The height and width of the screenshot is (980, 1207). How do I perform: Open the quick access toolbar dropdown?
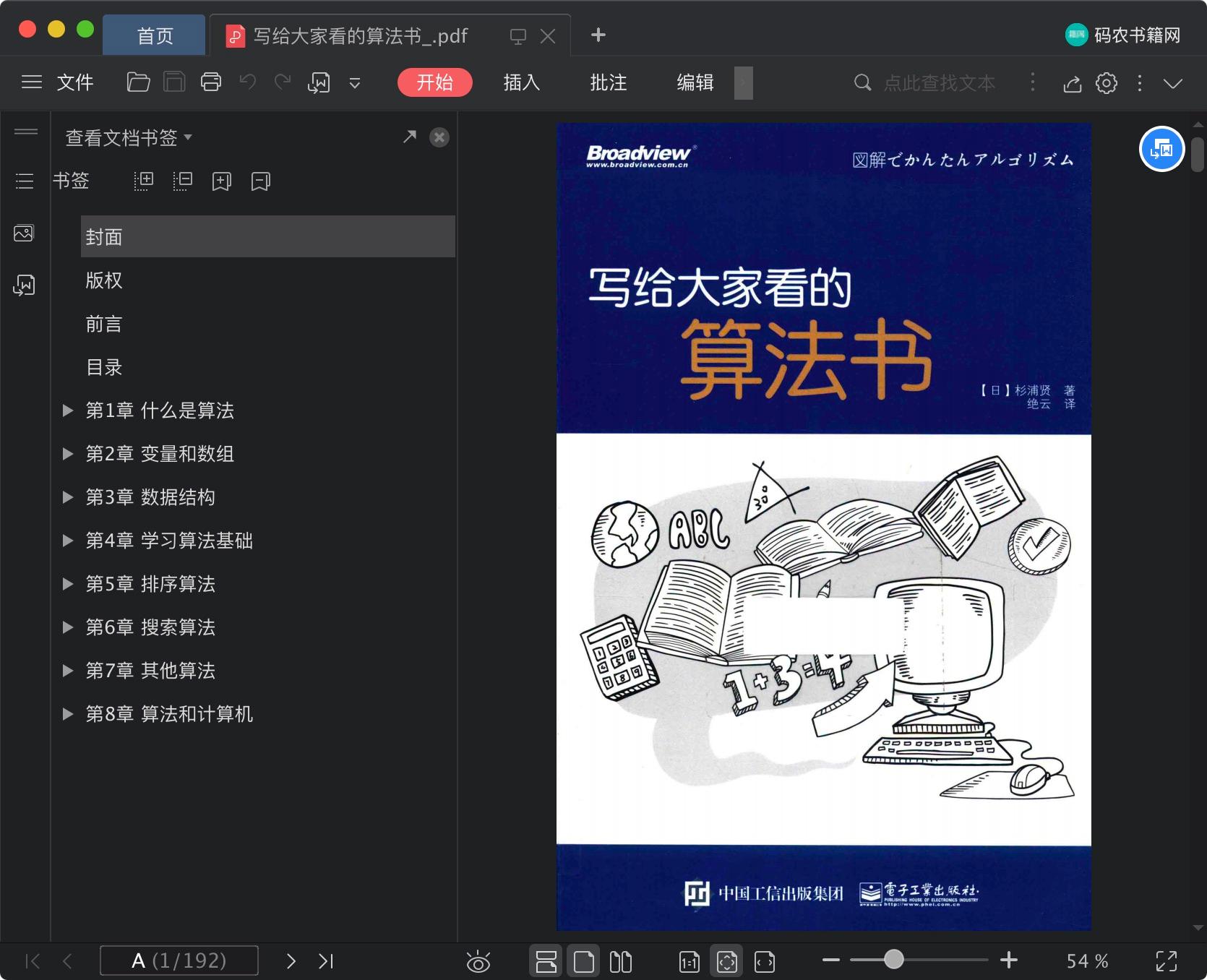(x=355, y=83)
